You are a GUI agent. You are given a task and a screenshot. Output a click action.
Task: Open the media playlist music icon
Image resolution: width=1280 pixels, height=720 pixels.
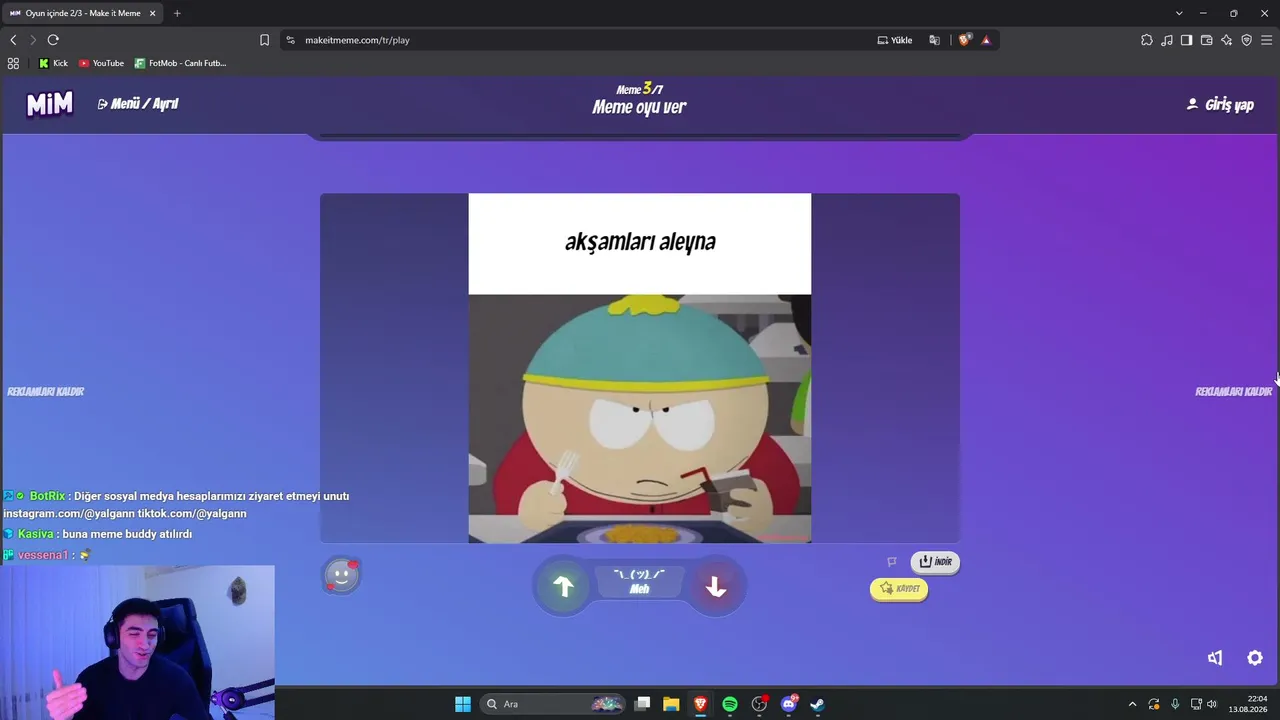pyautogui.click(x=1167, y=40)
